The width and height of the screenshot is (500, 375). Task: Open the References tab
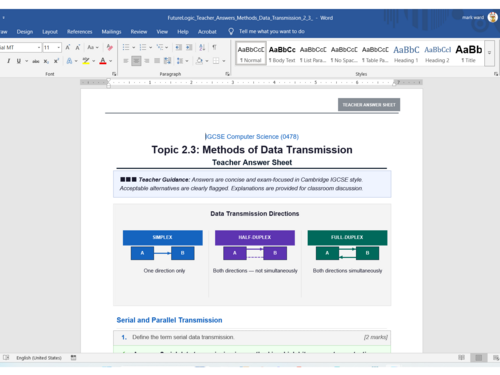pyautogui.click(x=80, y=32)
